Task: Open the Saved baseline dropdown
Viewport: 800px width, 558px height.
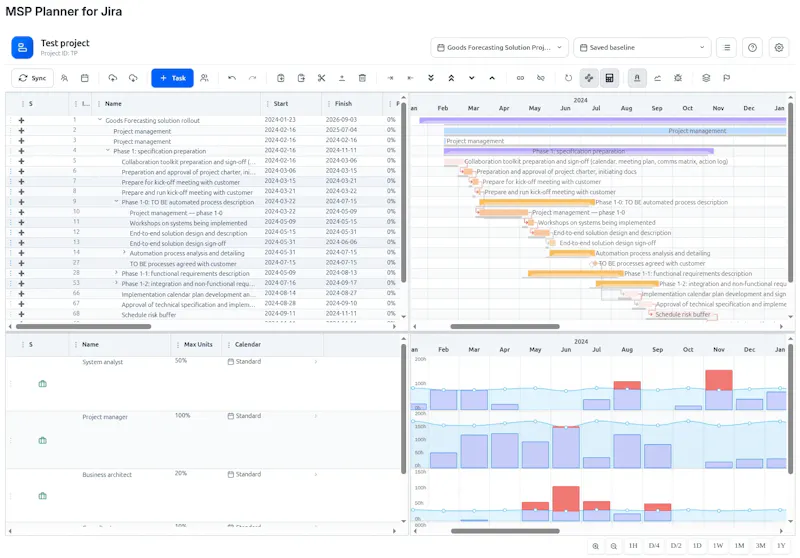Action: 642,47
